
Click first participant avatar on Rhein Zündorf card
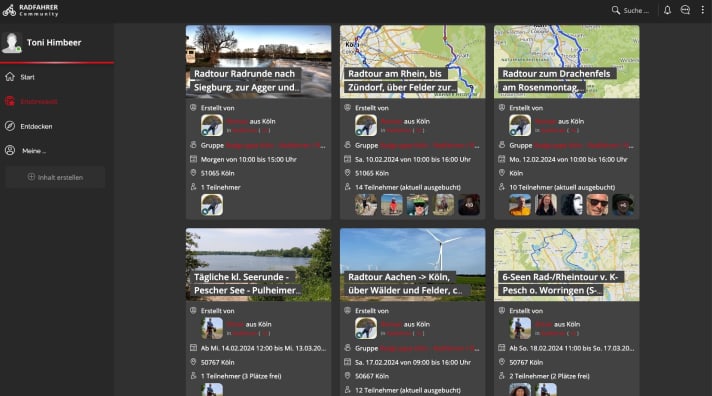tap(366, 205)
